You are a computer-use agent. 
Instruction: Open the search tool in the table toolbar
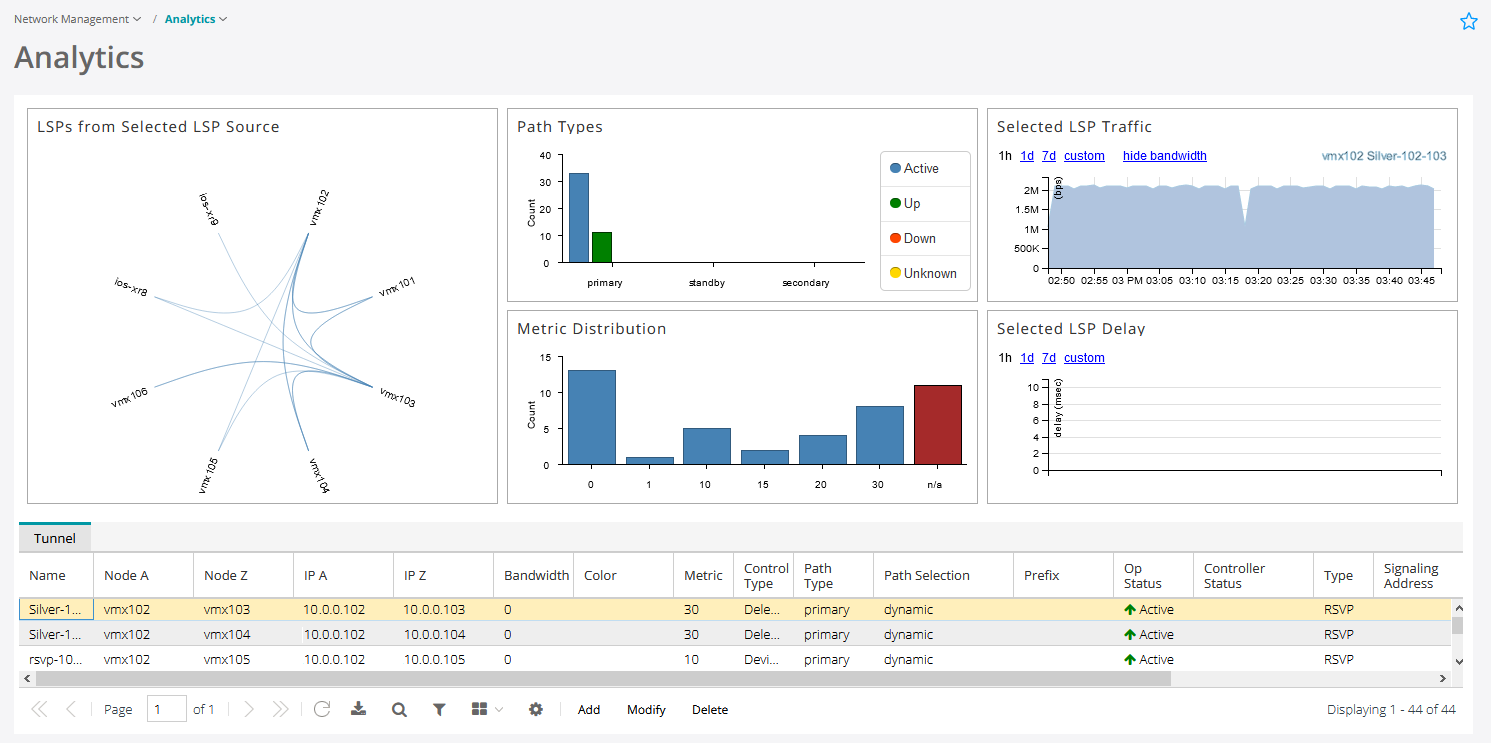pos(399,709)
